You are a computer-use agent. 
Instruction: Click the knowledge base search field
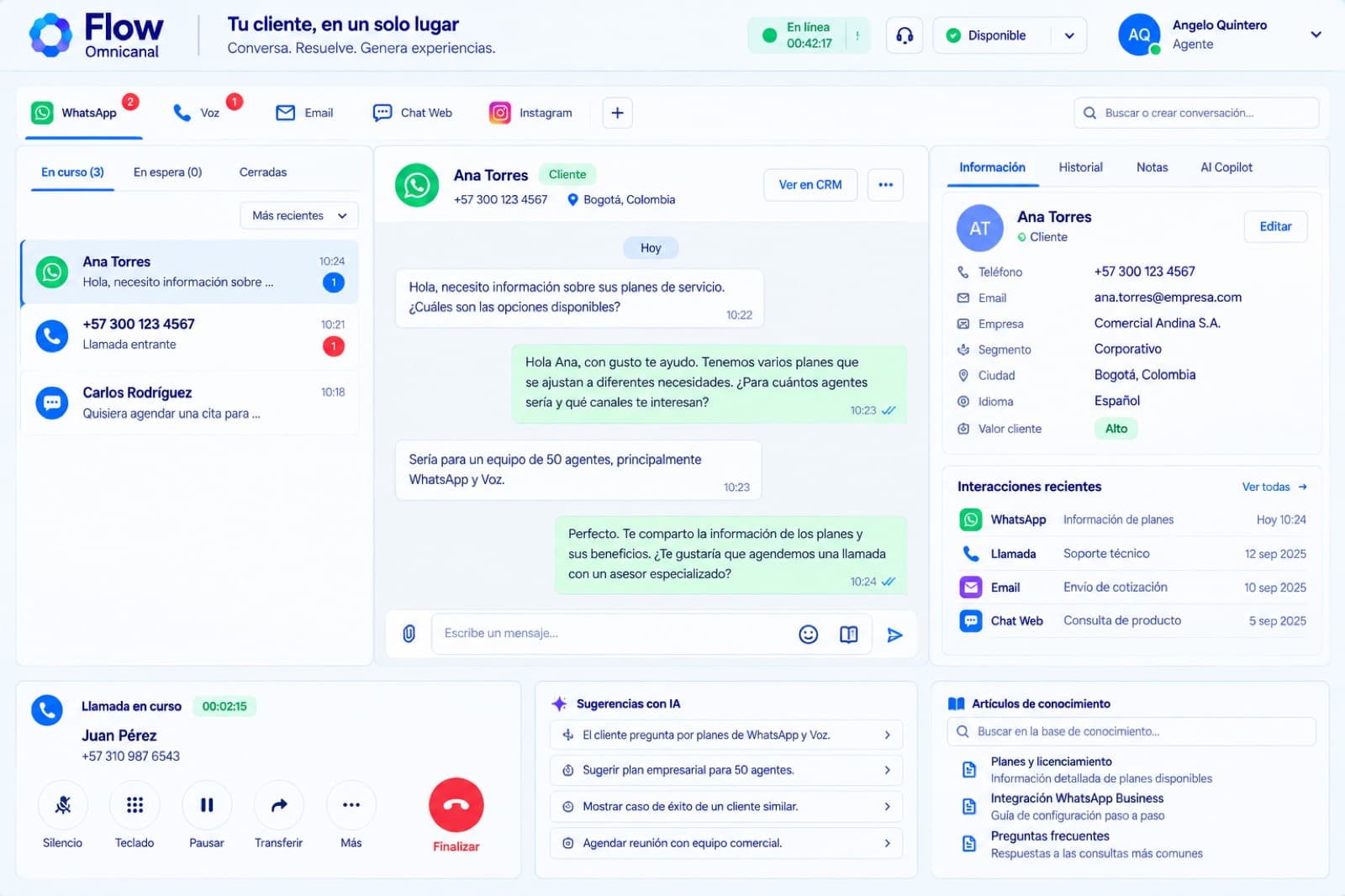pos(1131,731)
